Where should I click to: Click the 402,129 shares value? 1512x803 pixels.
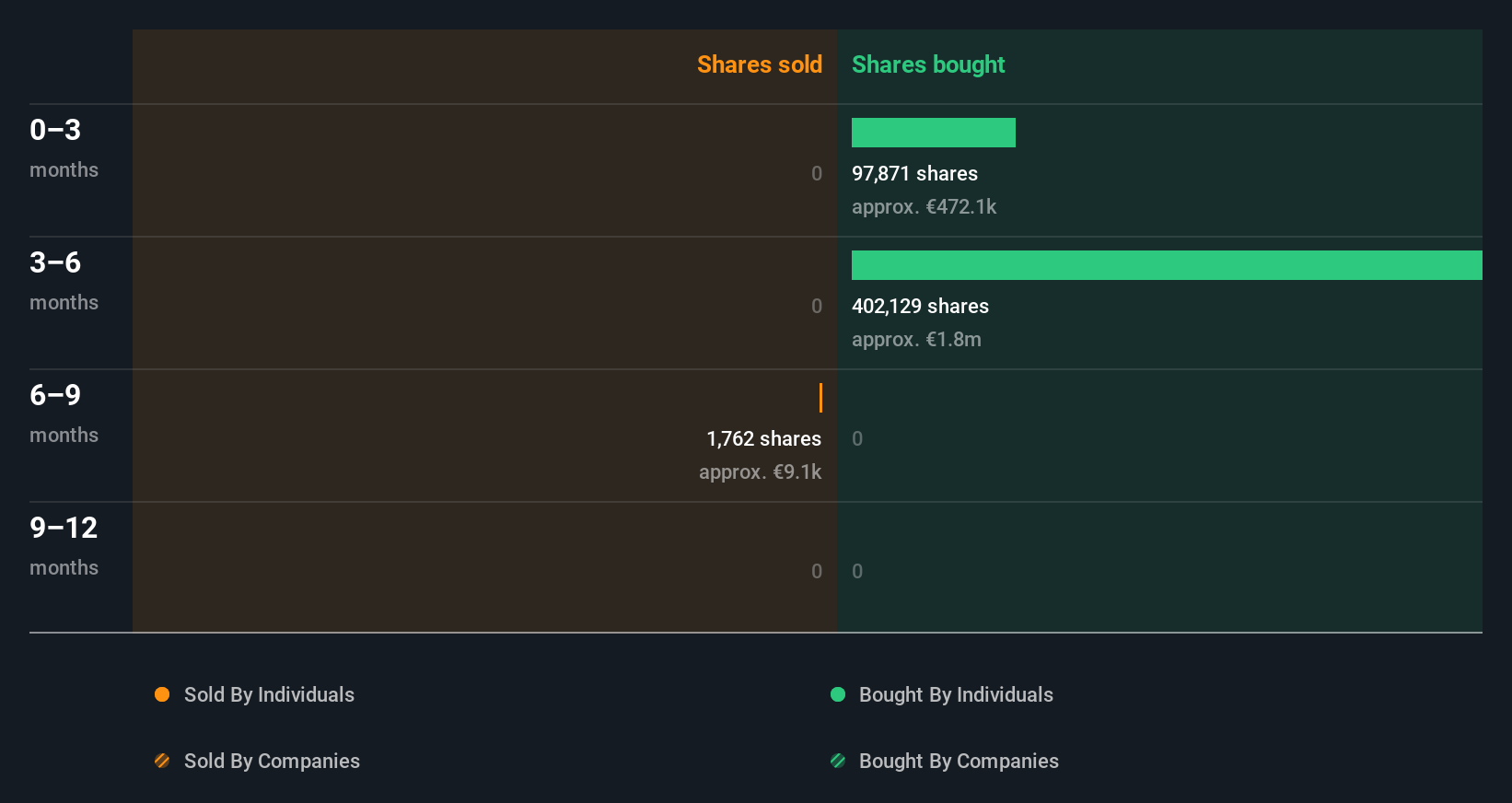click(920, 306)
